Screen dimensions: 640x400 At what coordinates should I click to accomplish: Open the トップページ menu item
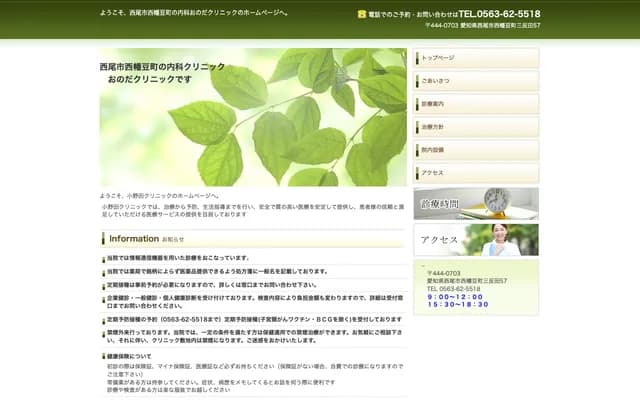(x=476, y=58)
